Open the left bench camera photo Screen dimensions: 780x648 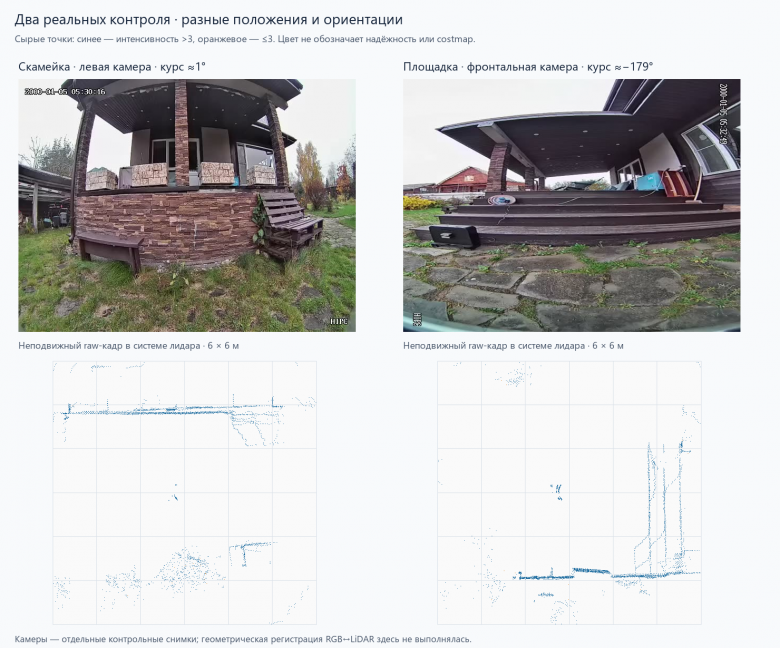click(187, 205)
